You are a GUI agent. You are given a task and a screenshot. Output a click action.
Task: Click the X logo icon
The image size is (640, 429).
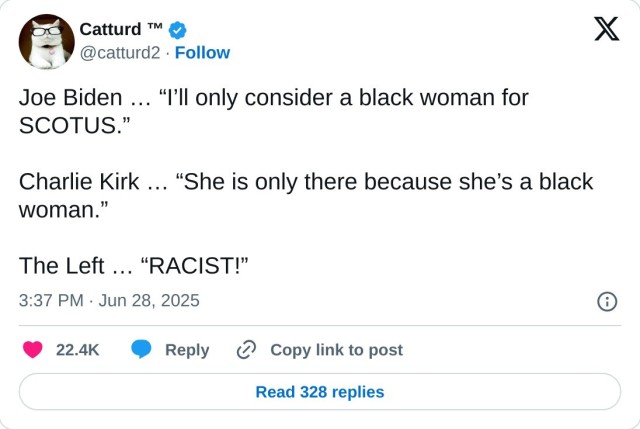[x=606, y=30]
